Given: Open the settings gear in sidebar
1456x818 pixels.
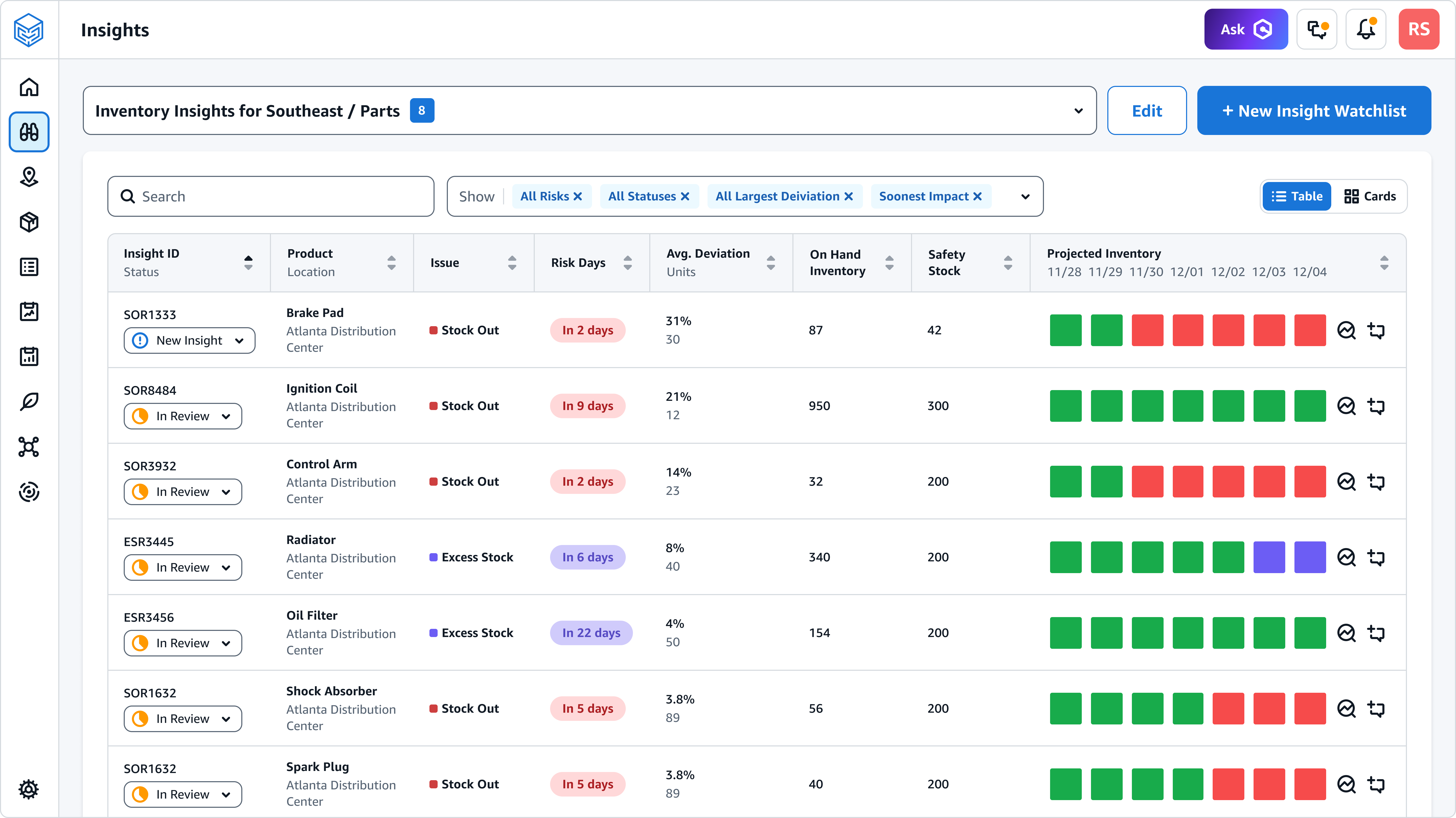Looking at the screenshot, I should tap(29, 789).
